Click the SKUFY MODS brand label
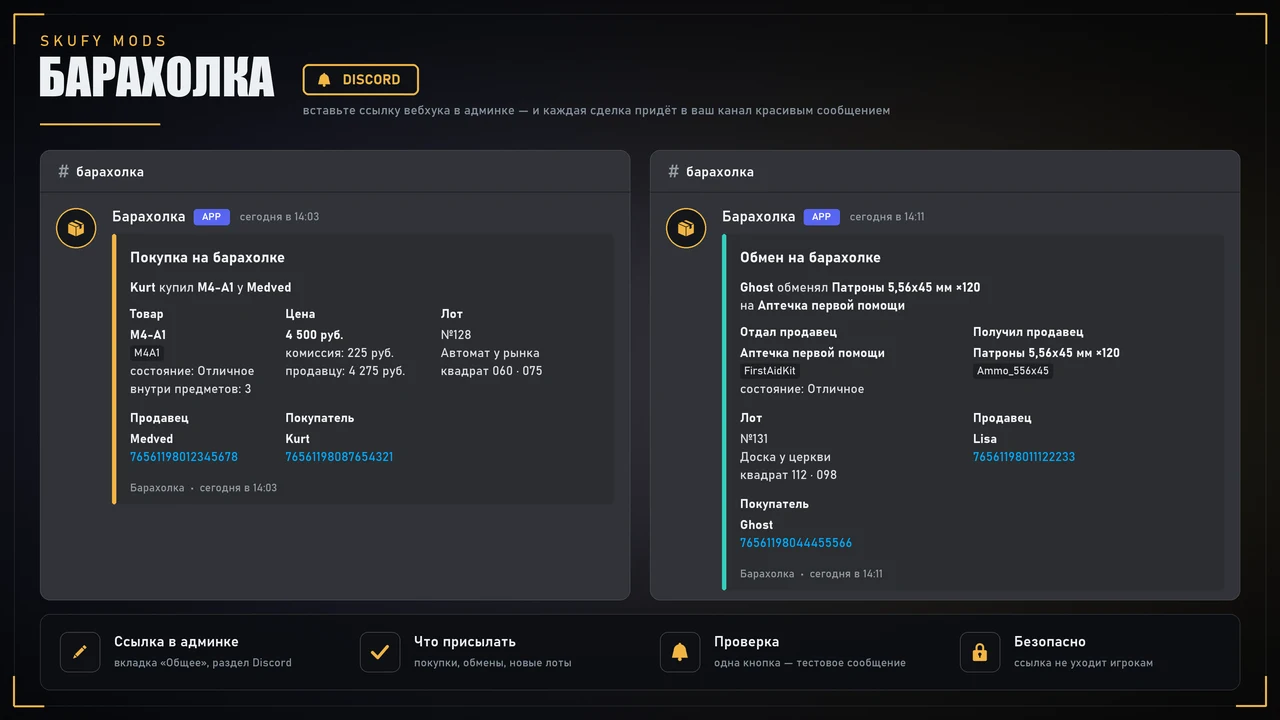 point(104,41)
